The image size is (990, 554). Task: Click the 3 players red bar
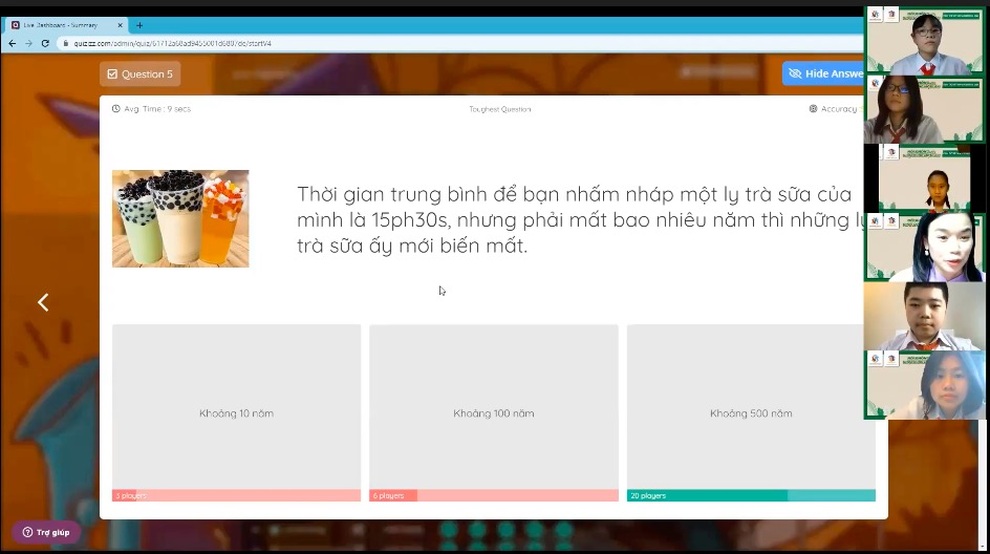tap(236, 496)
